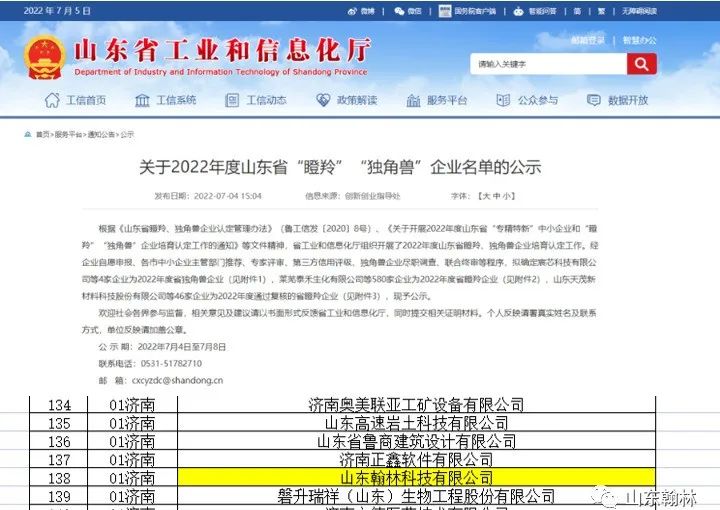Click the document icon beside 工信动态
Viewport: 720px width, 510px height.
point(232,100)
